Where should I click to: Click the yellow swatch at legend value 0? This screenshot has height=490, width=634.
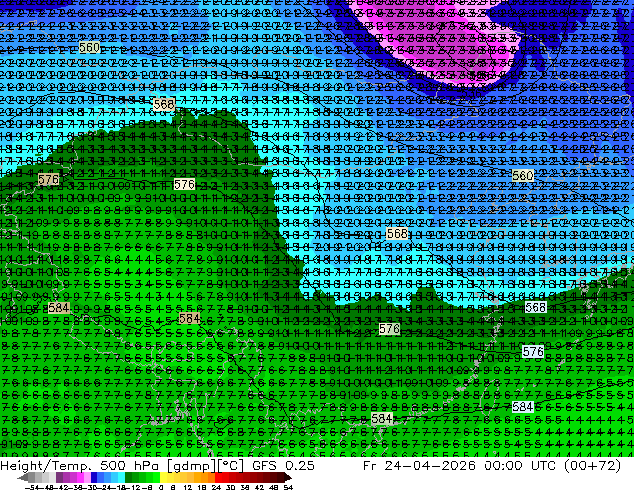163,477
